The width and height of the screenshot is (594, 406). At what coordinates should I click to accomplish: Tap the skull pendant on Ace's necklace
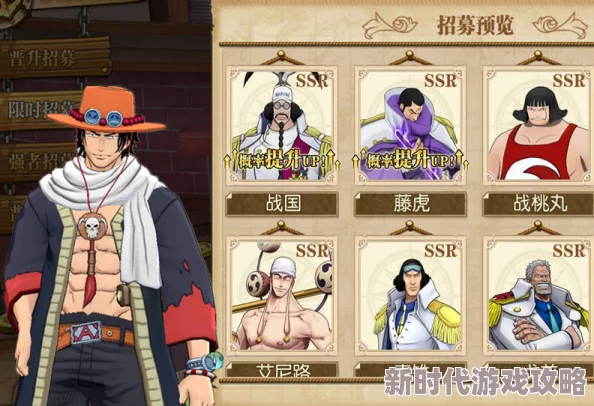92,226
